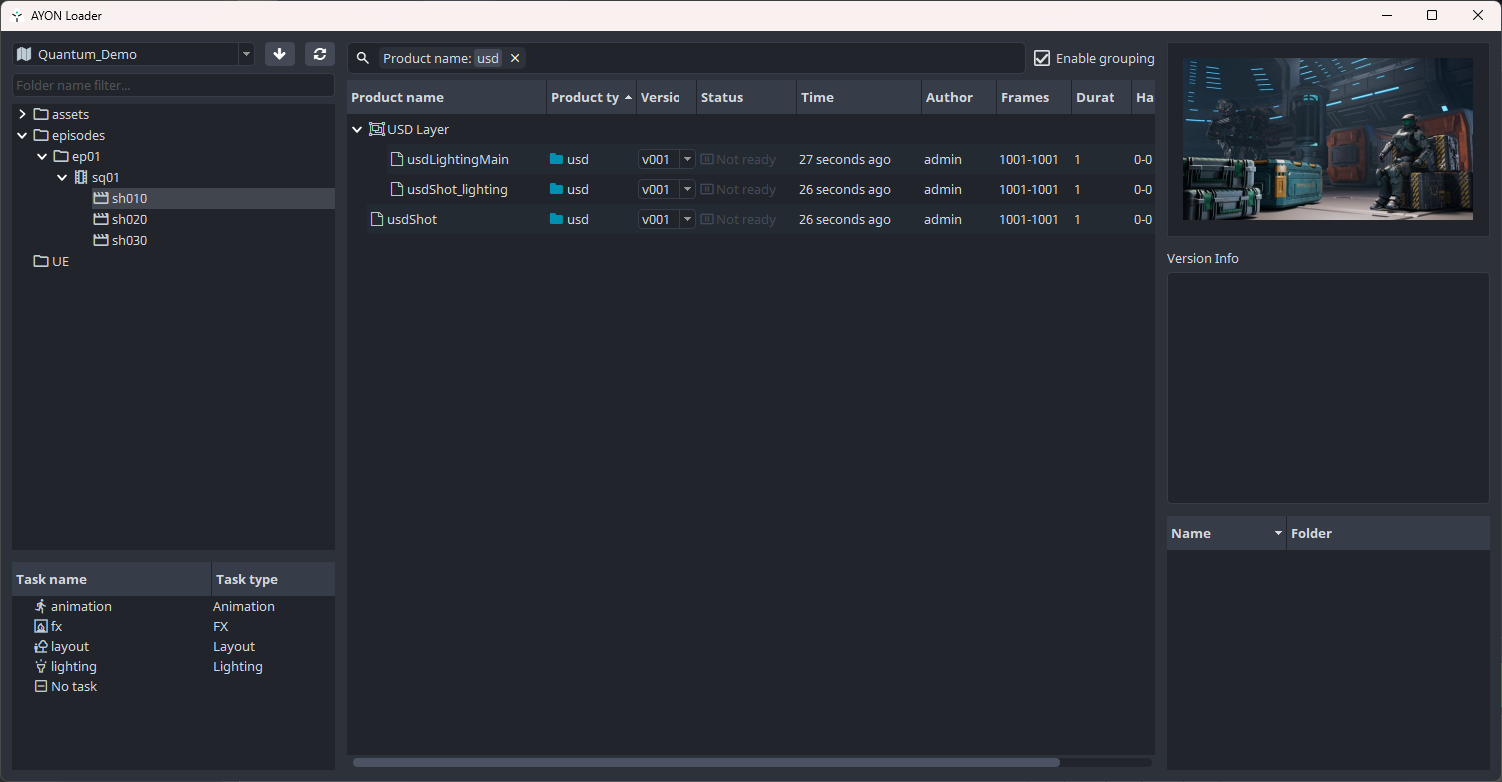Click the usd folder icon for usdShot
The image size is (1502, 782).
point(557,219)
